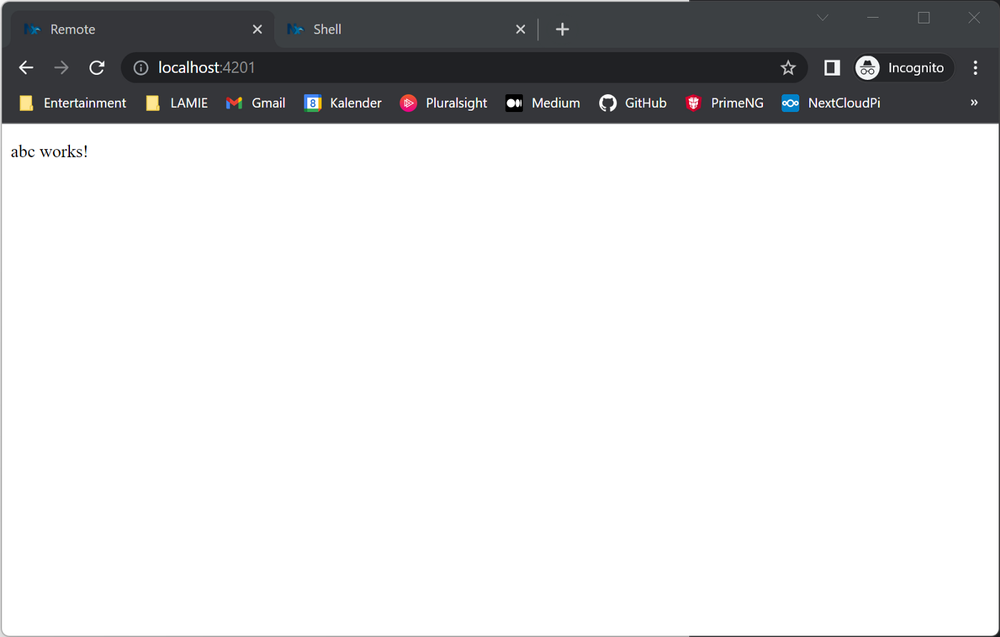
Task: Open the GitHub bookmark
Action: pos(632,102)
